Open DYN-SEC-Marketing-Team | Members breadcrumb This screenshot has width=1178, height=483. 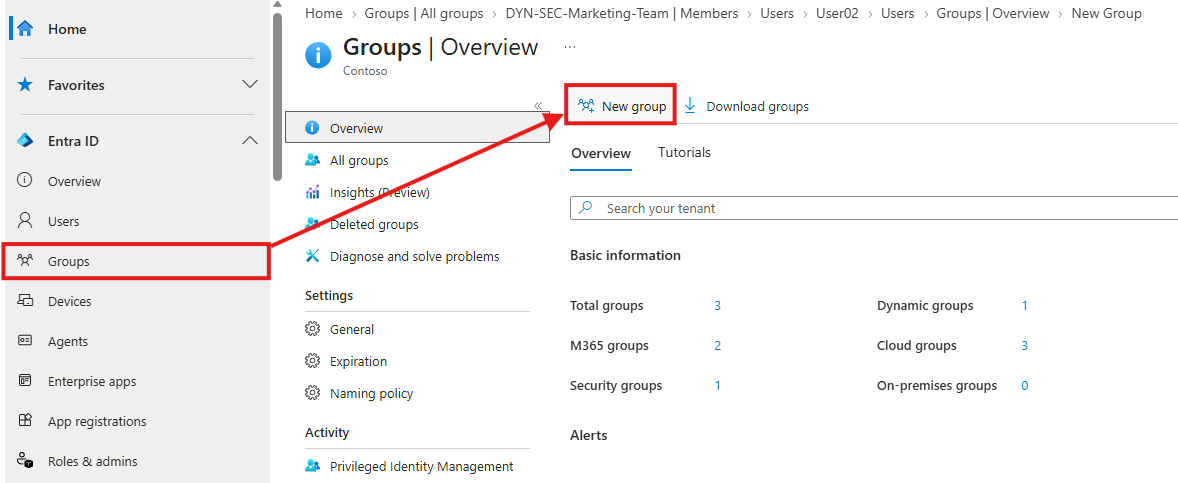622,14
